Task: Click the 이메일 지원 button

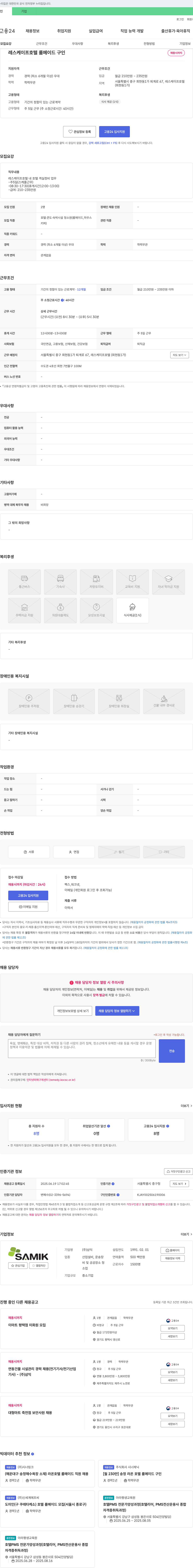Action: [28, 907]
